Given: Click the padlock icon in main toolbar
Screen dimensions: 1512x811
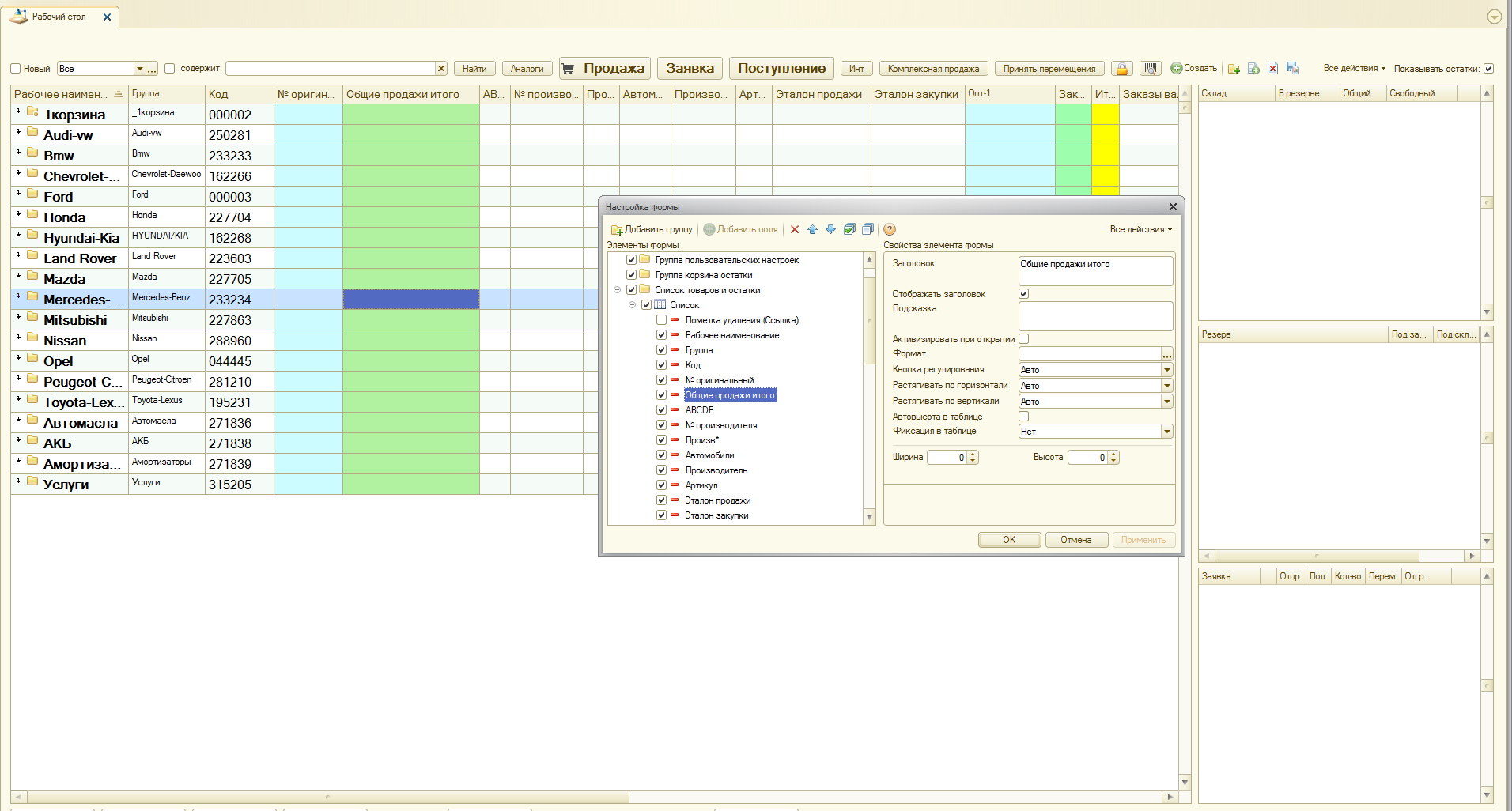Looking at the screenshot, I should pos(1121,69).
